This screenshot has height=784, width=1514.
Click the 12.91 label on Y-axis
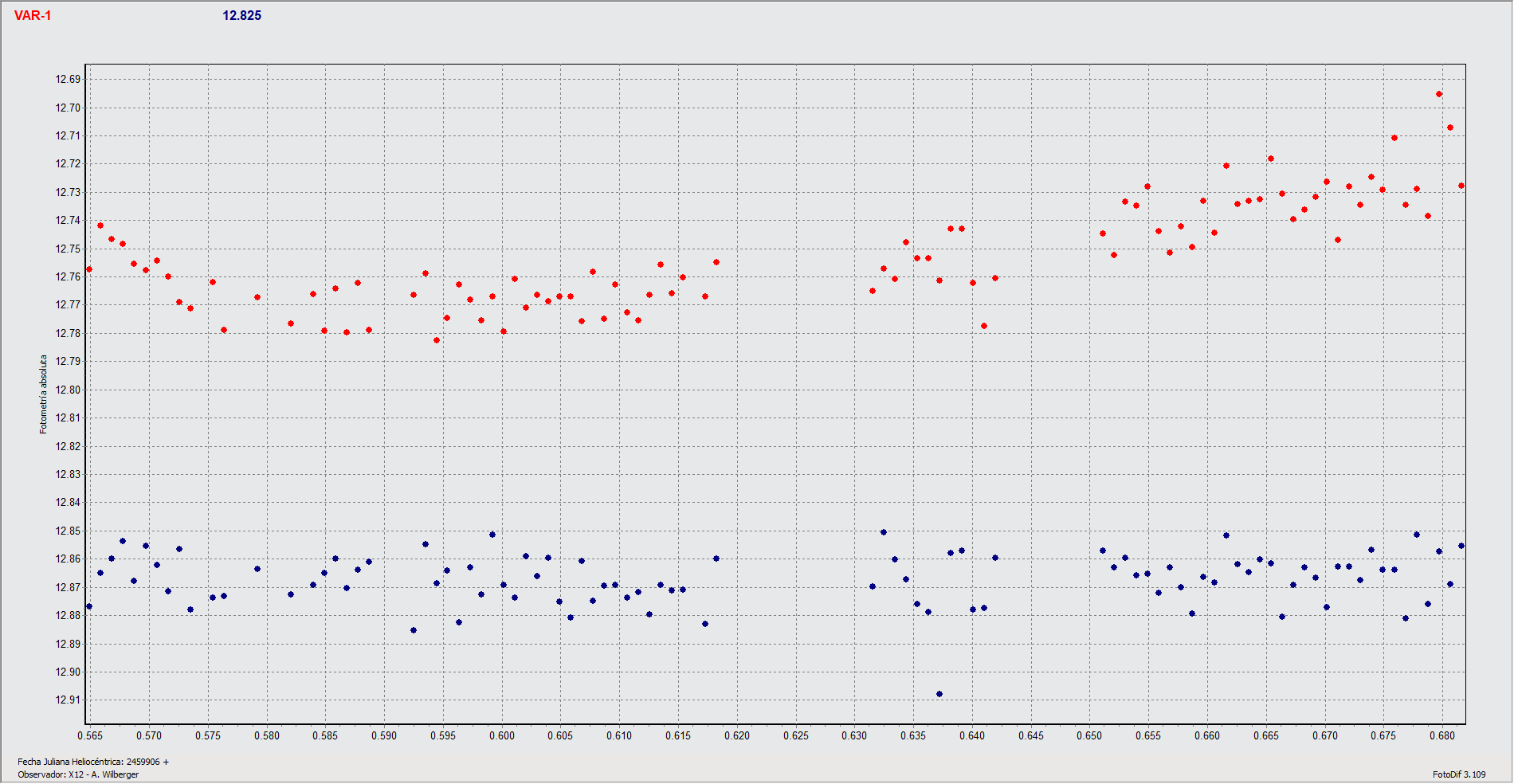tap(68, 700)
